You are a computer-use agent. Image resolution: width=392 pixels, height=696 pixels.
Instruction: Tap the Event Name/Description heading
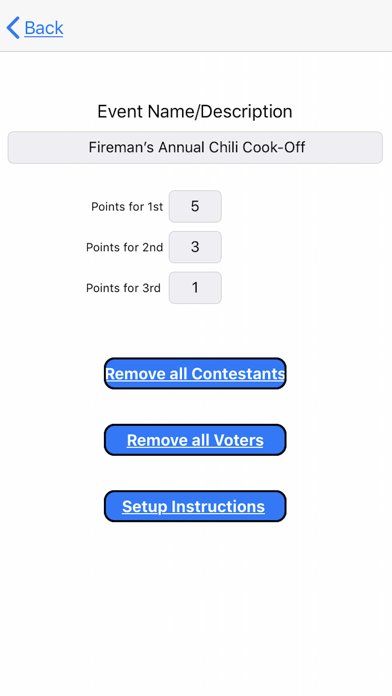[x=195, y=111]
